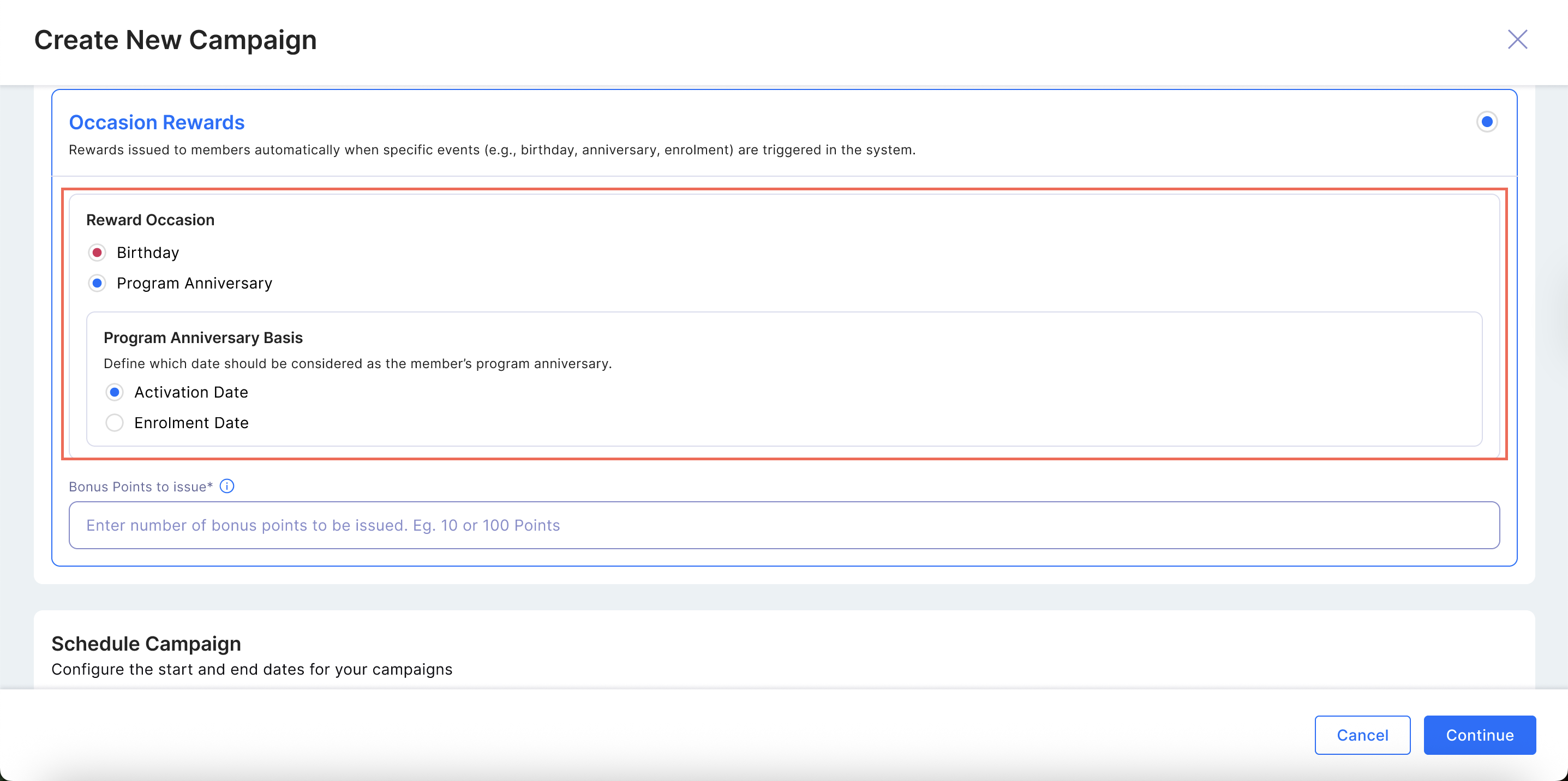The width and height of the screenshot is (1568, 781).
Task: Close the Create New Campaign dialog
Action: 1517,39
